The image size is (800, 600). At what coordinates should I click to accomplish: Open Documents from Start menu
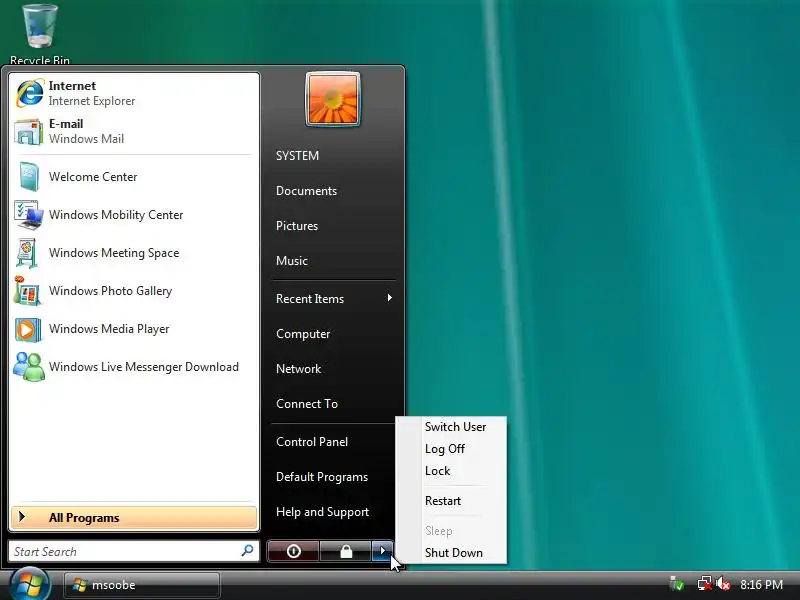(x=307, y=191)
